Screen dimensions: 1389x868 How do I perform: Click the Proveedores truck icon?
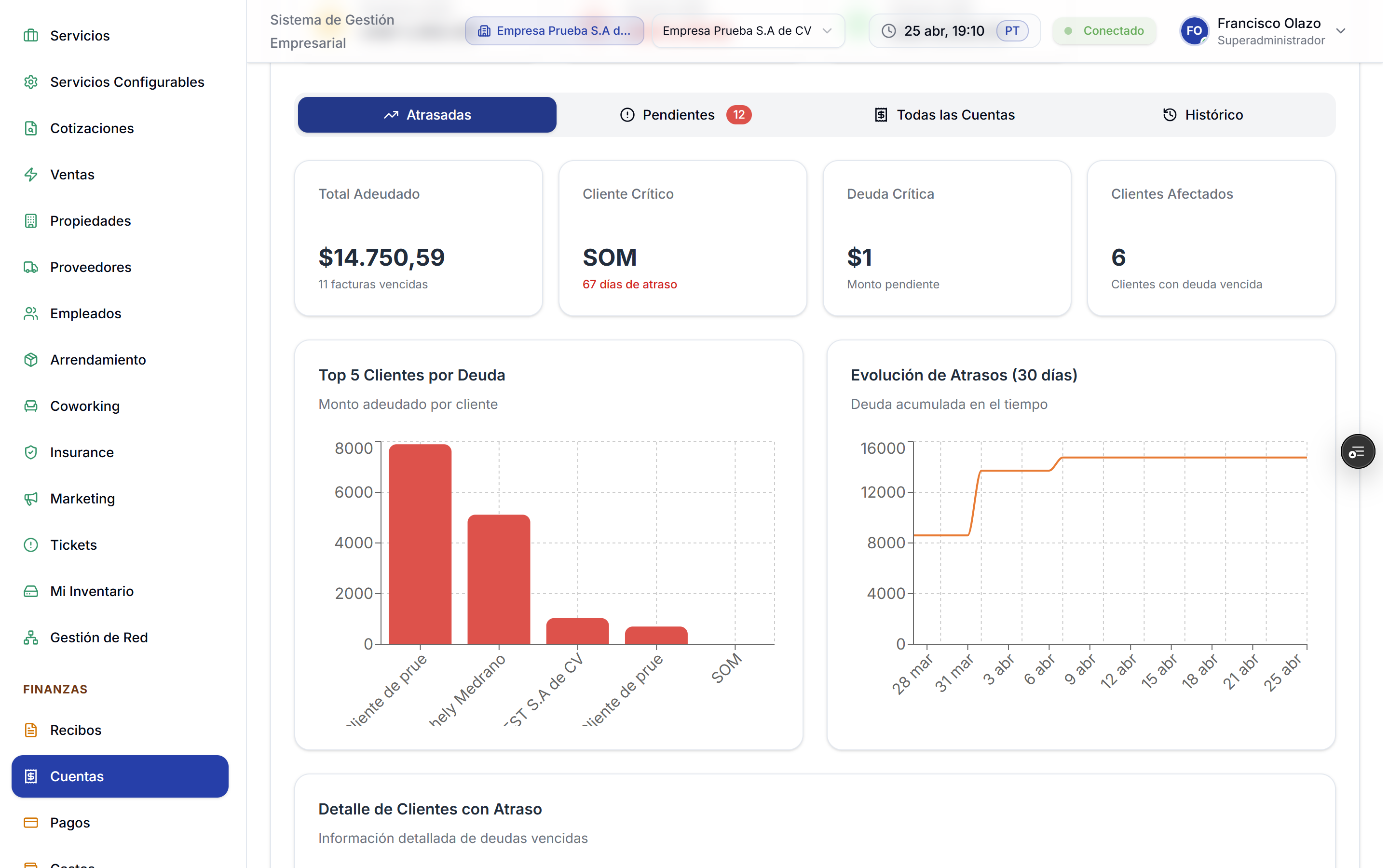point(31,267)
